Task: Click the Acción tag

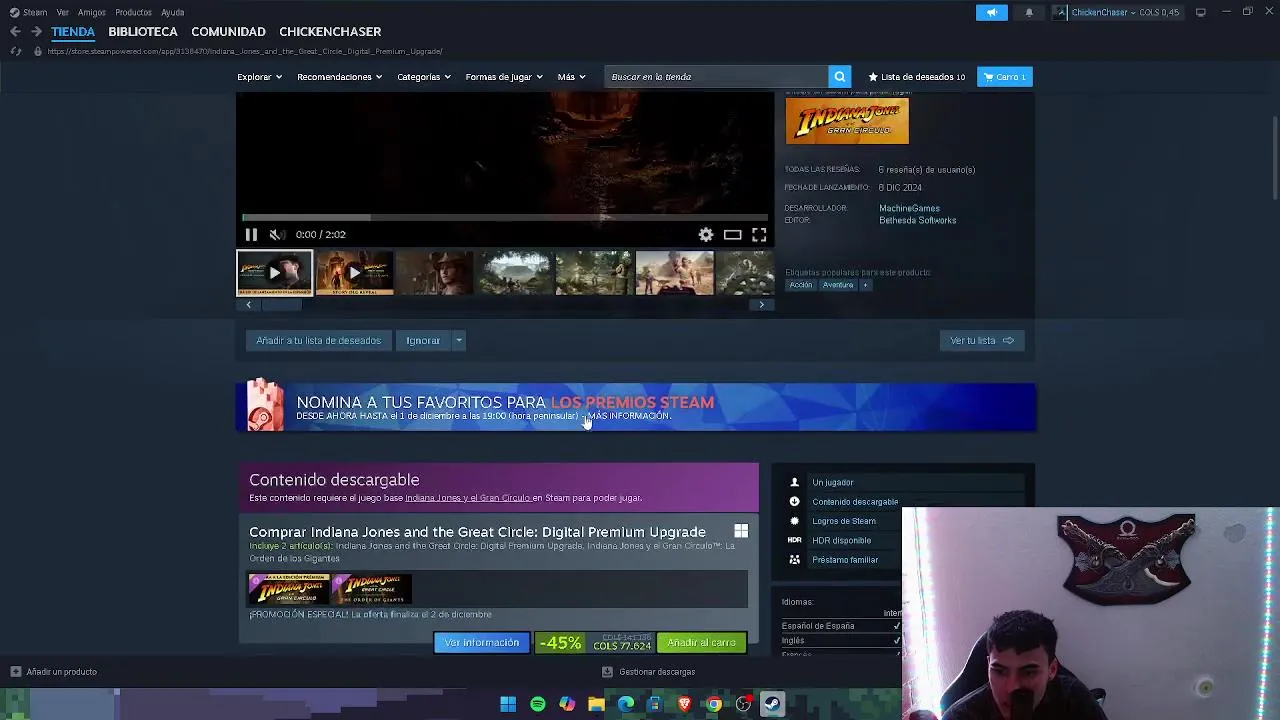Action: click(x=801, y=285)
